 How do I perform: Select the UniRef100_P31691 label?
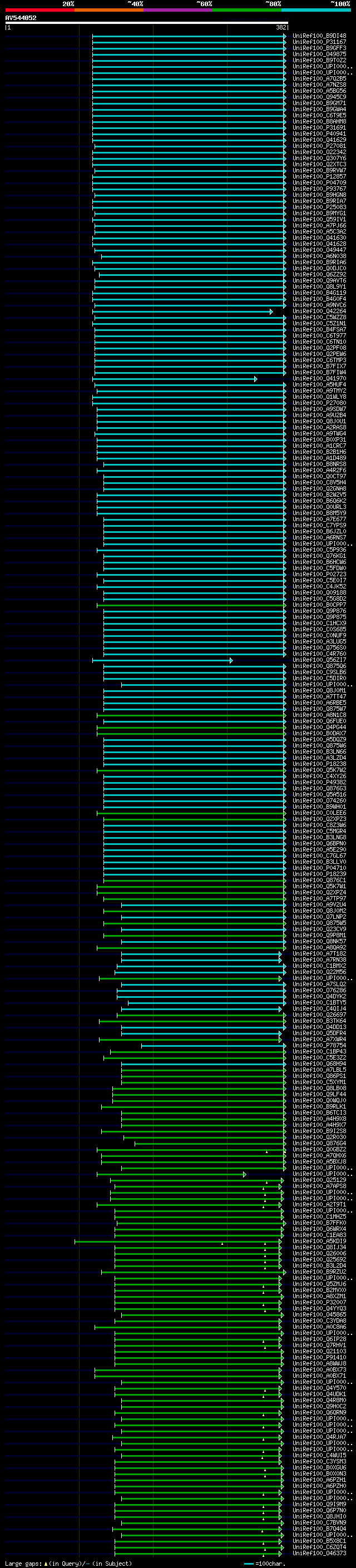pyautogui.click(x=319, y=128)
